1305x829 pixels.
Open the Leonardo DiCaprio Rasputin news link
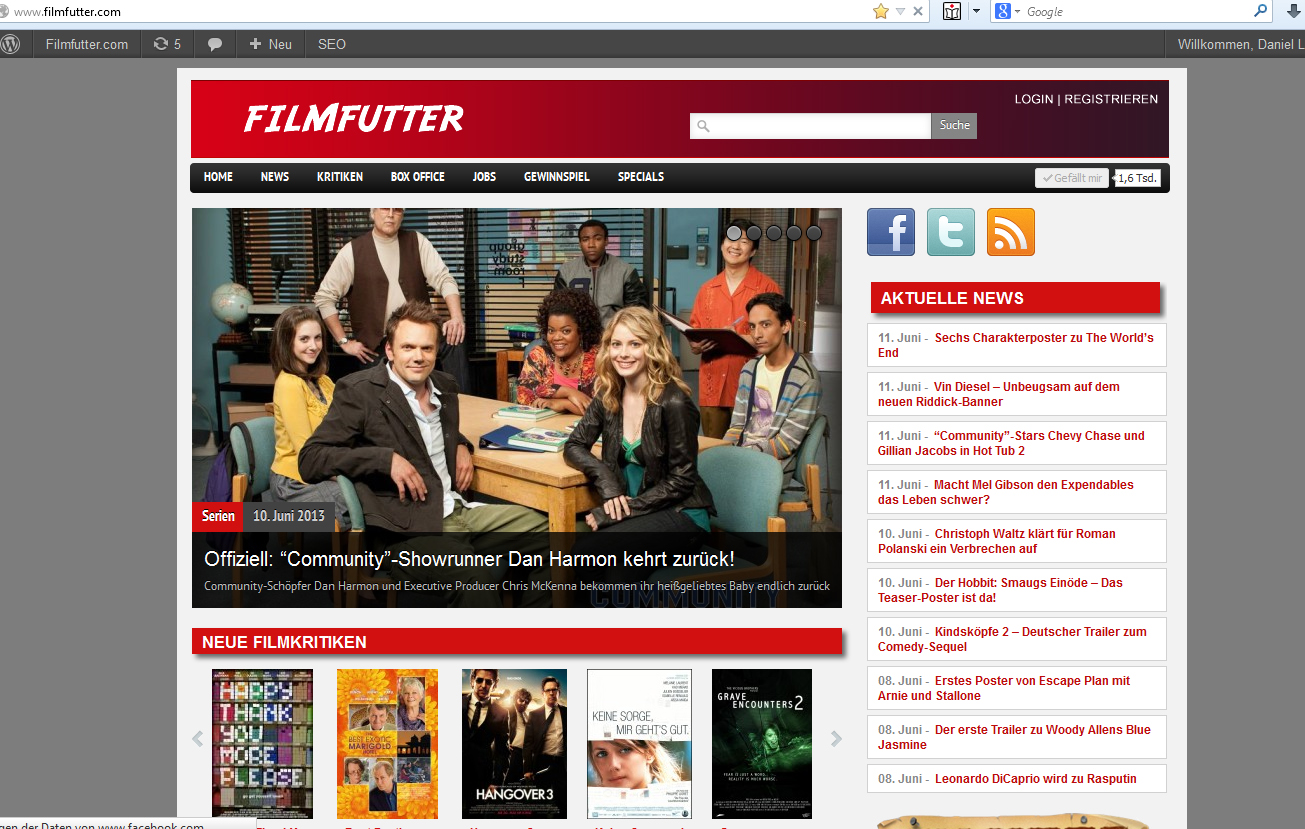click(1035, 779)
